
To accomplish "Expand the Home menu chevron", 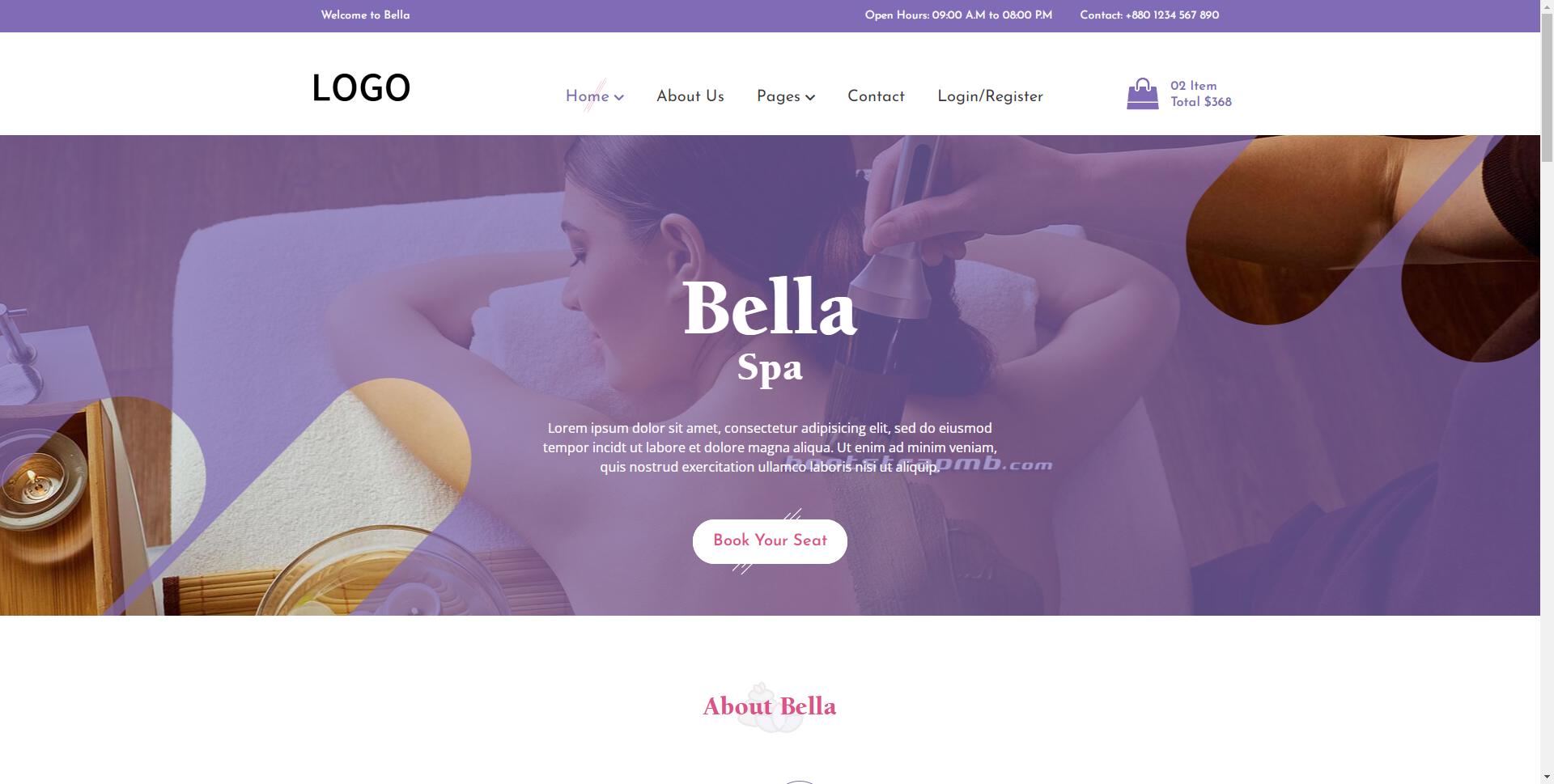I will (619, 97).
